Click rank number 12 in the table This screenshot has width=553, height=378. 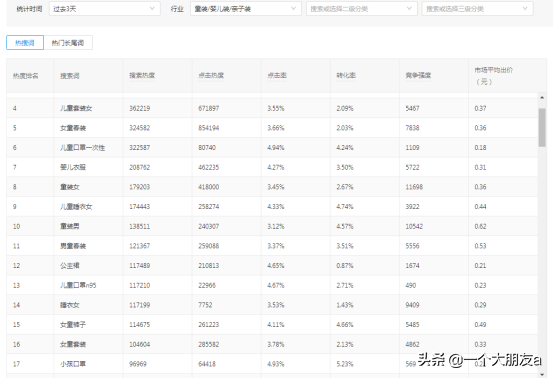pyautogui.click(x=17, y=266)
